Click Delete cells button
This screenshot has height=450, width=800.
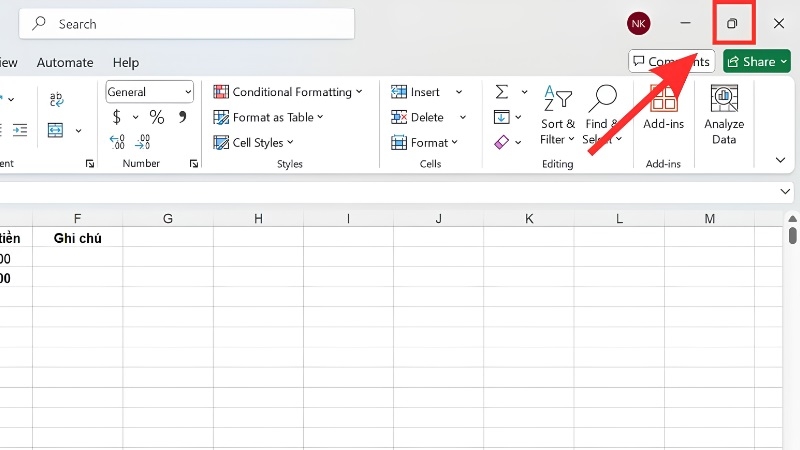[x=417, y=117]
